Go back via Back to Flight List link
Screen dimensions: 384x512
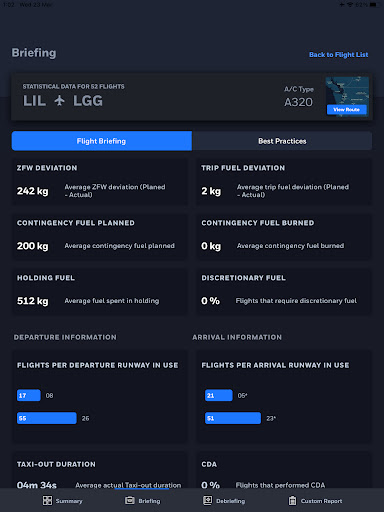[x=338, y=55]
